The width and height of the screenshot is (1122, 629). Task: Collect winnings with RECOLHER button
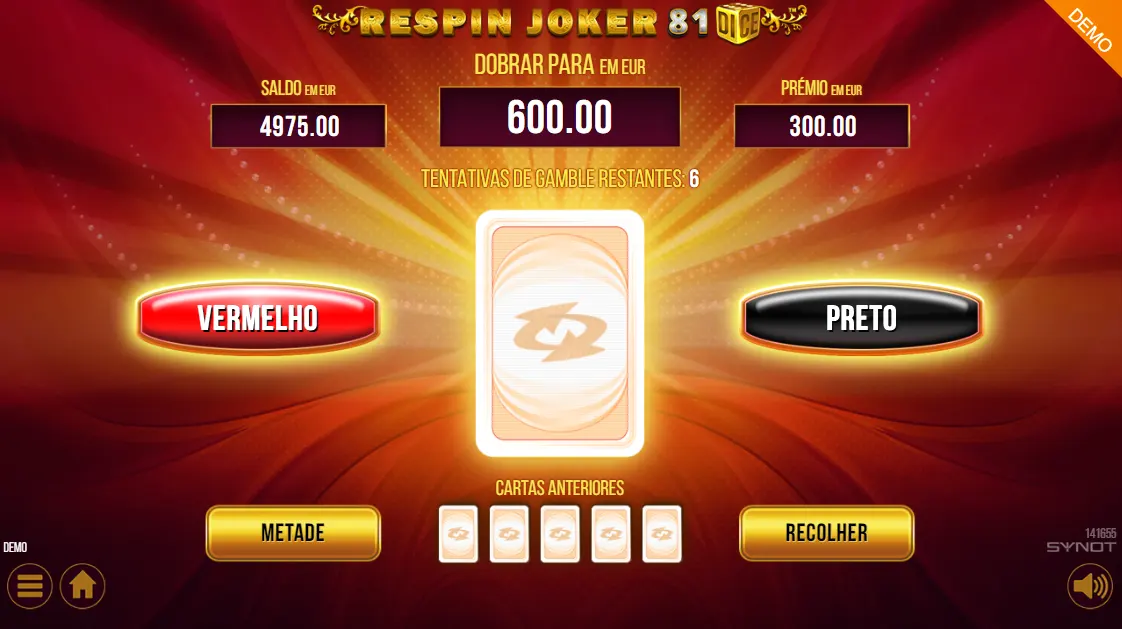click(826, 532)
